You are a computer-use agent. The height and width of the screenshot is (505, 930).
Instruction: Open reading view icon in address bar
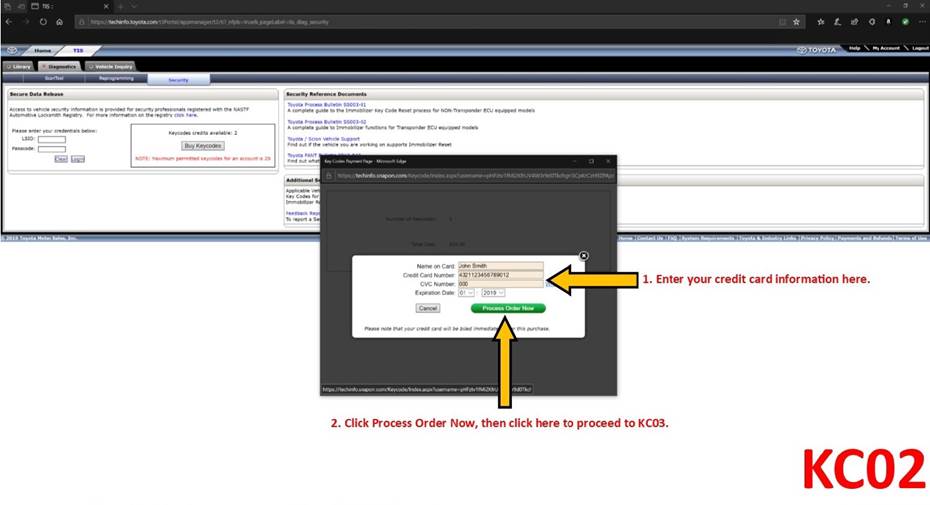click(x=782, y=22)
